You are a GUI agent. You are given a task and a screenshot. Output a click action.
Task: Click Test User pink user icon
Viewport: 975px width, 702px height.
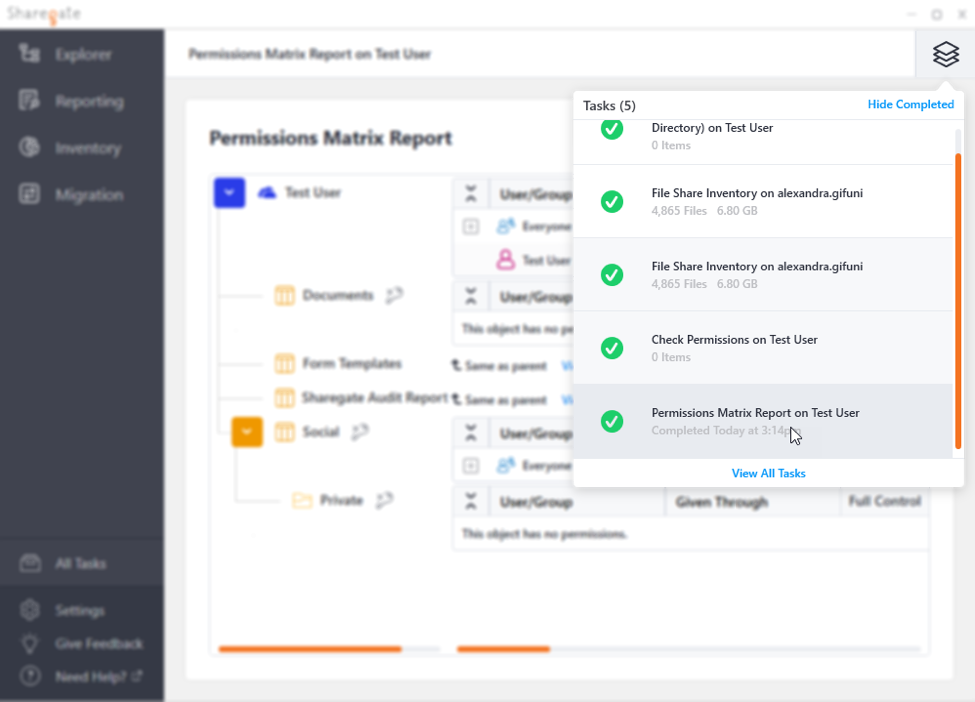tap(506, 260)
